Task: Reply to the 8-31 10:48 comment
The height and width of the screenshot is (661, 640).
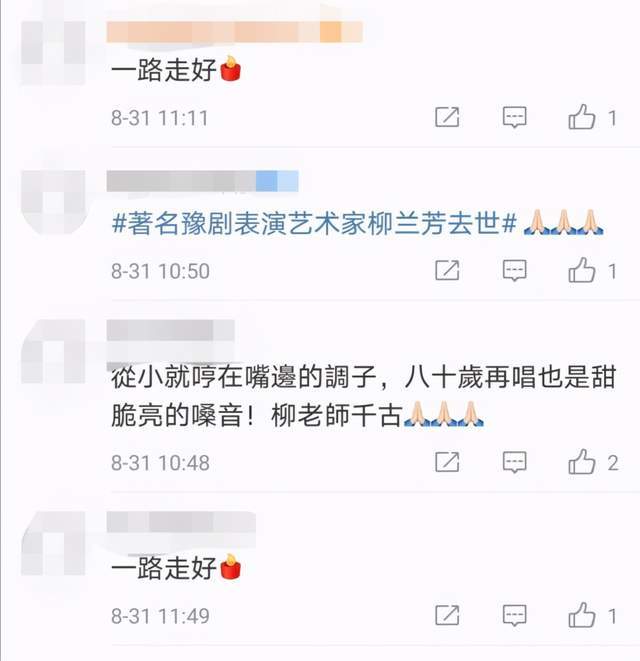Action: pos(514,462)
